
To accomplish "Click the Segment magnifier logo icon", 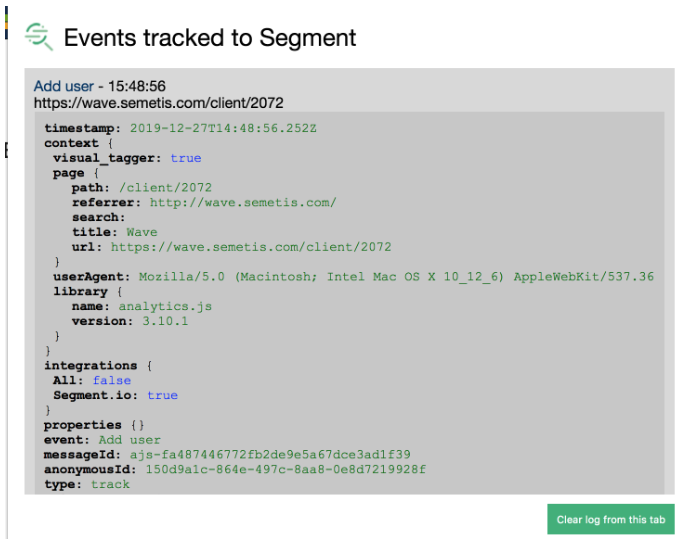I will point(39,37).
